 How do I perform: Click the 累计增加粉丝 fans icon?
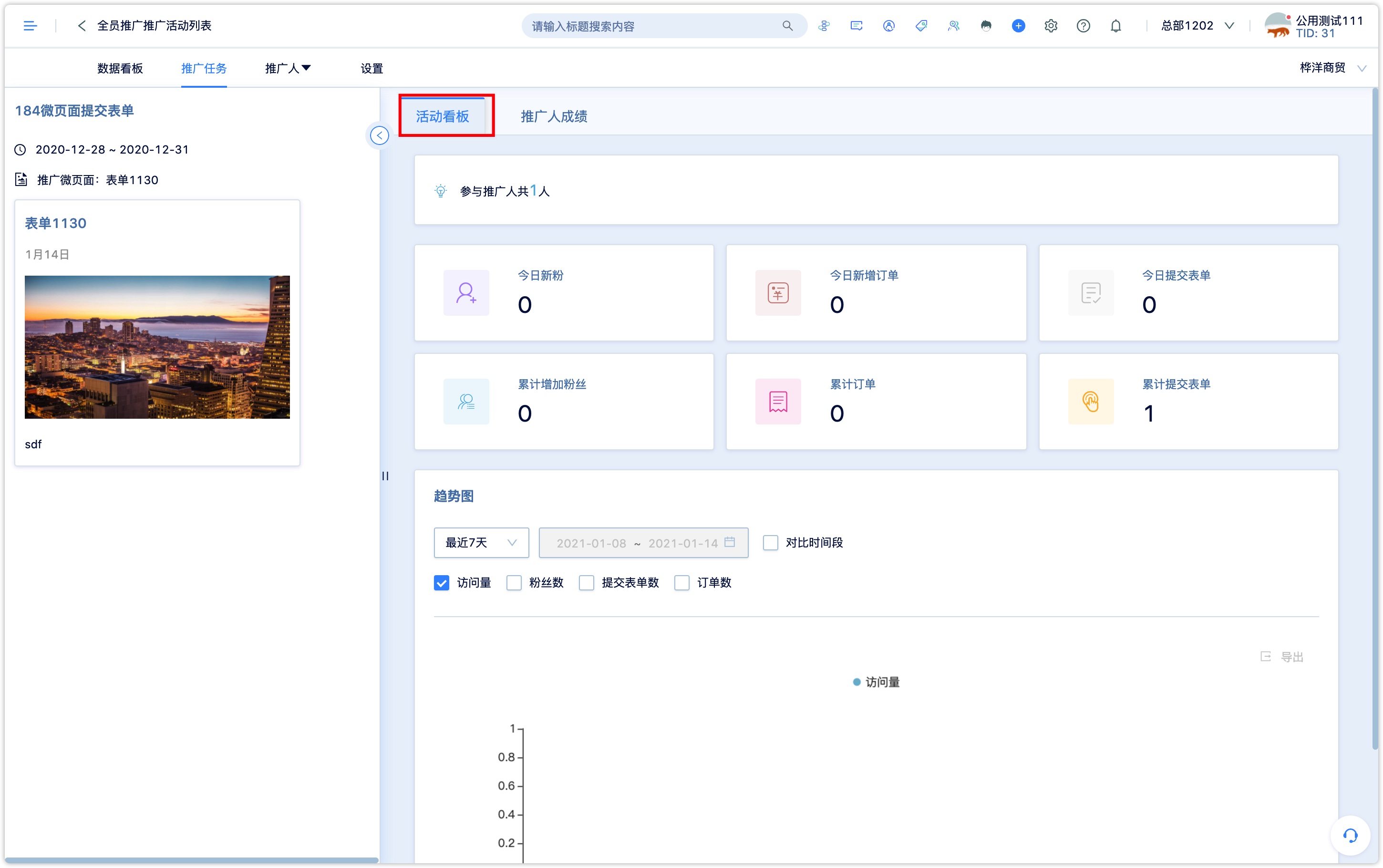pos(466,401)
